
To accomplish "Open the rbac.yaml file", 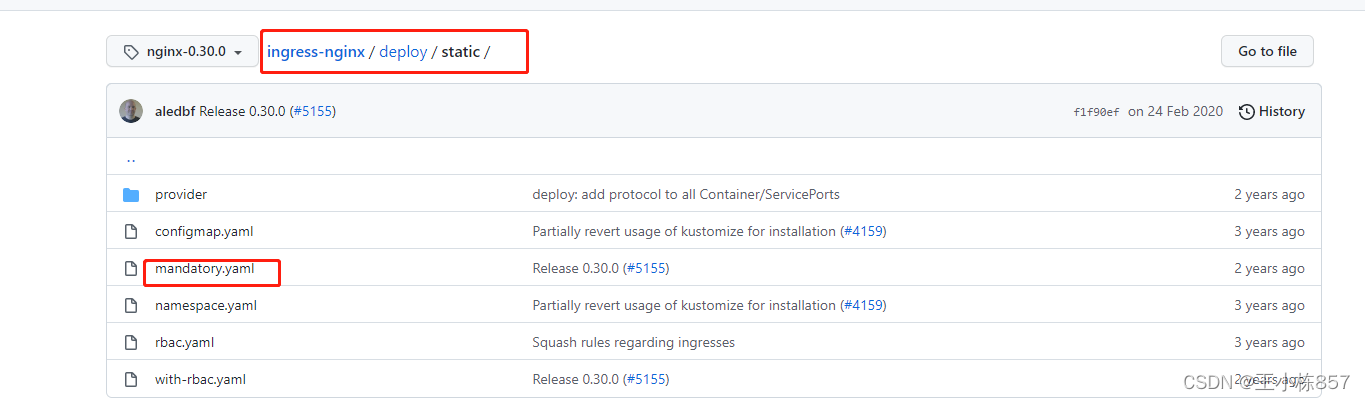I will [x=184, y=342].
